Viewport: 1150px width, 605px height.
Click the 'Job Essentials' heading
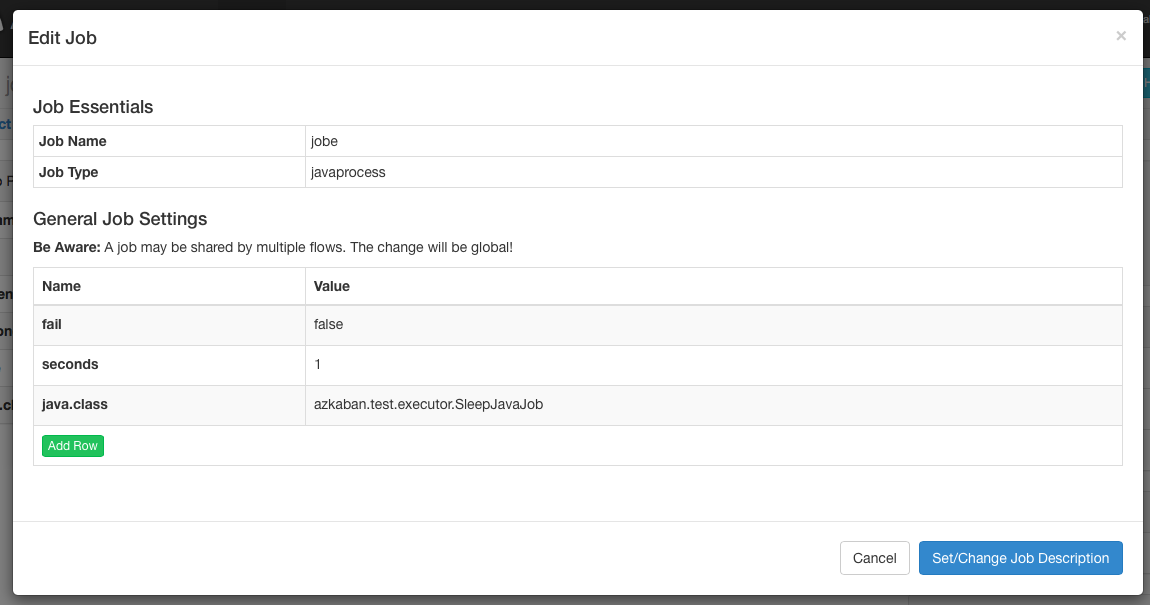tap(93, 107)
